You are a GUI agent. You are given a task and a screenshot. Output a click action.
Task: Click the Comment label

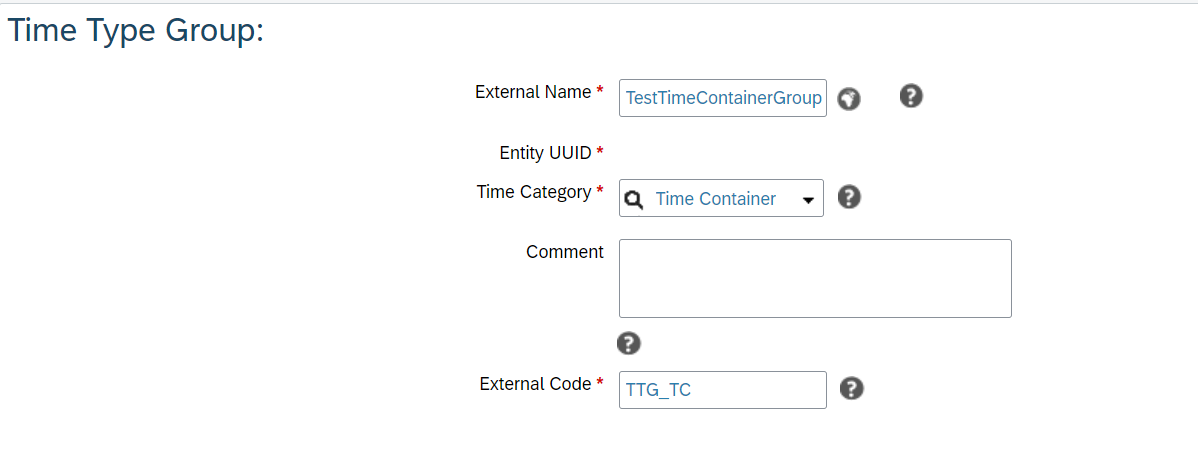point(565,252)
